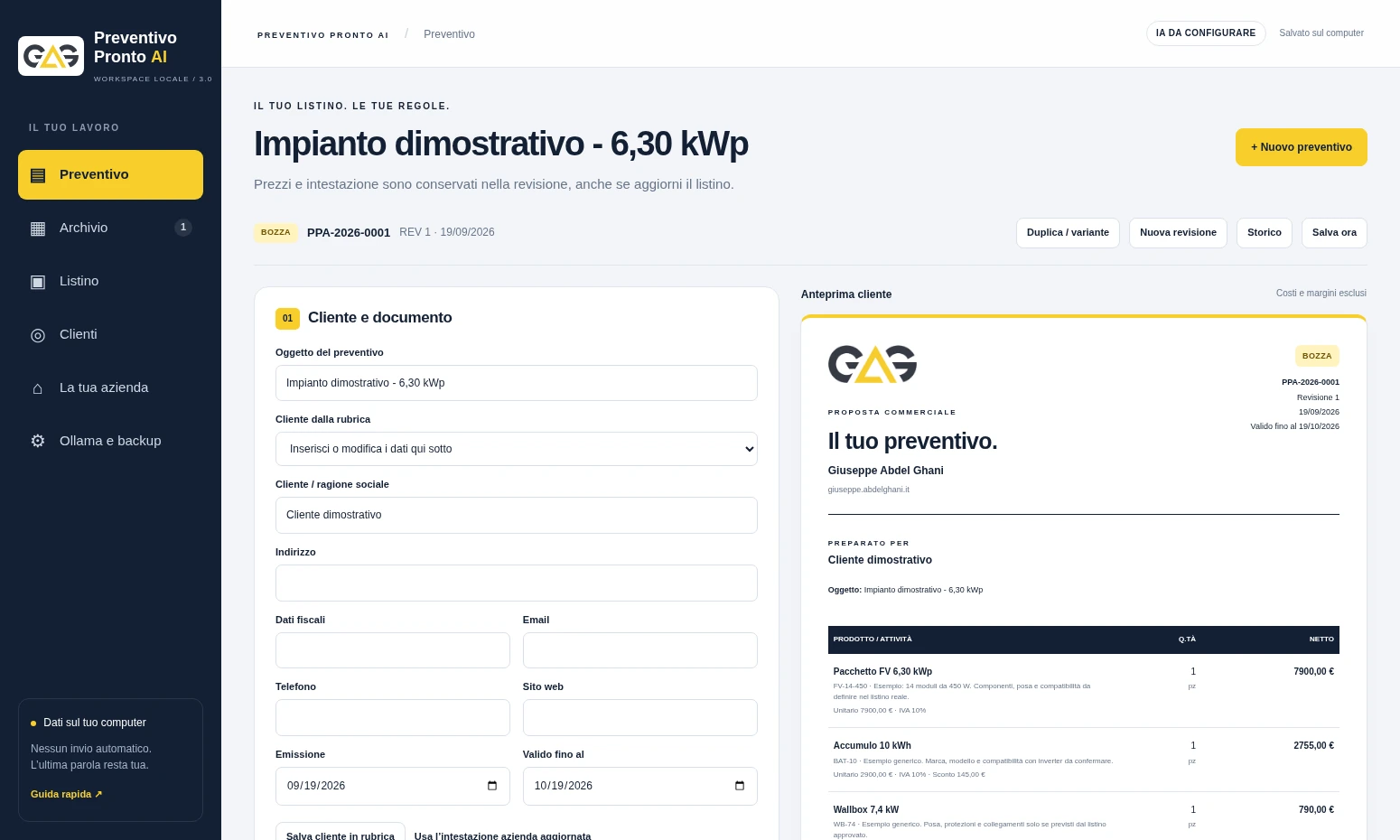Open calendar picker for Emissione date
The image size is (1400, 840).
pos(492,786)
